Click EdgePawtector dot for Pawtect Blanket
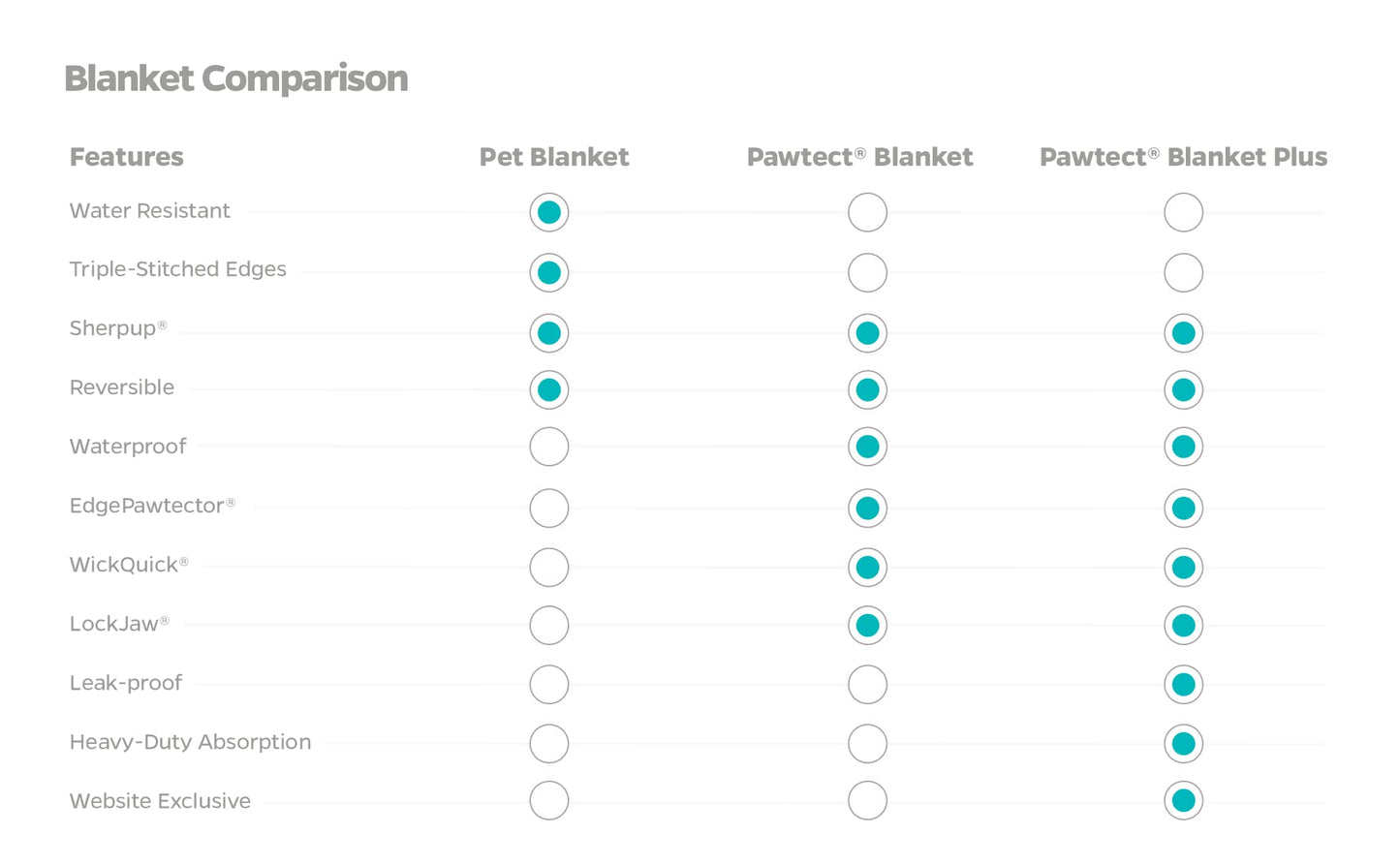Screen dimensions: 1400x865 coord(867,508)
